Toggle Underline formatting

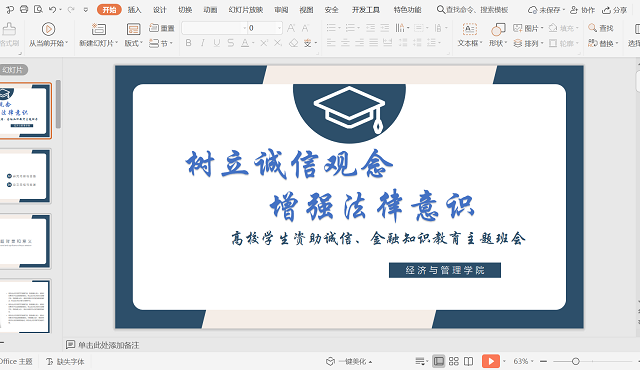pyautogui.click(x=217, y=43)
